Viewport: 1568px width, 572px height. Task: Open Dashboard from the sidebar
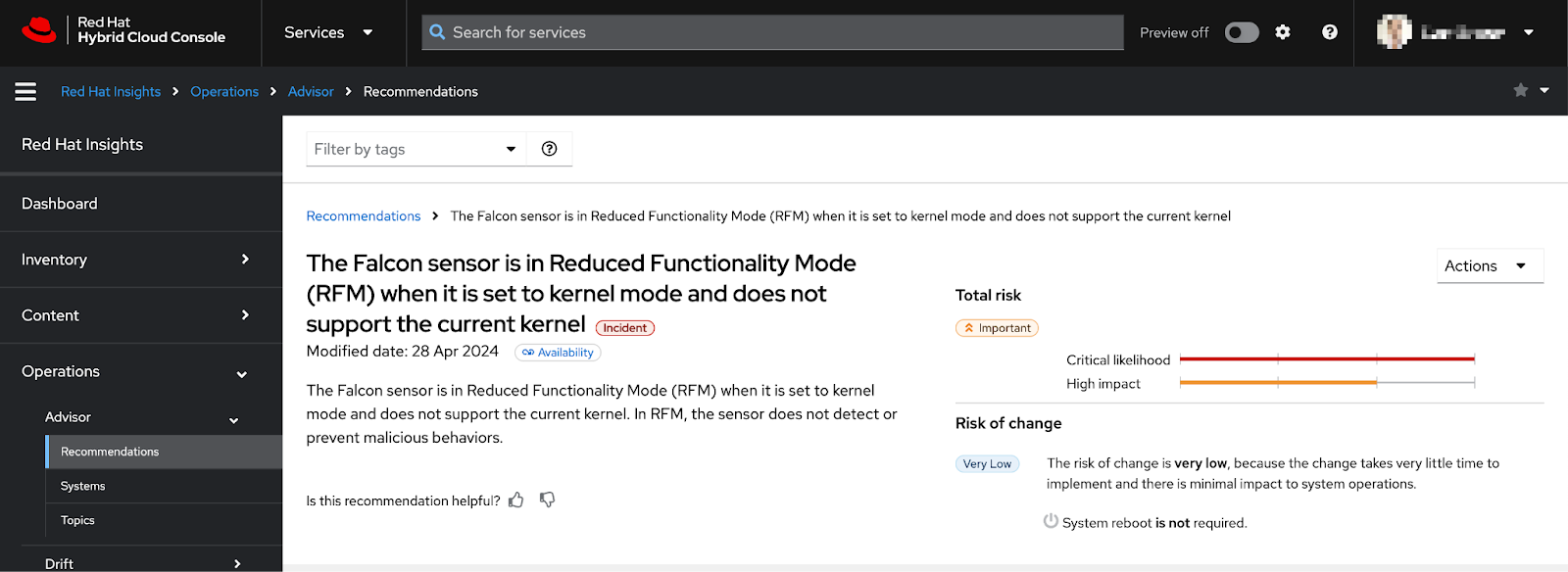pyautogui.click(x=141, y=204)
